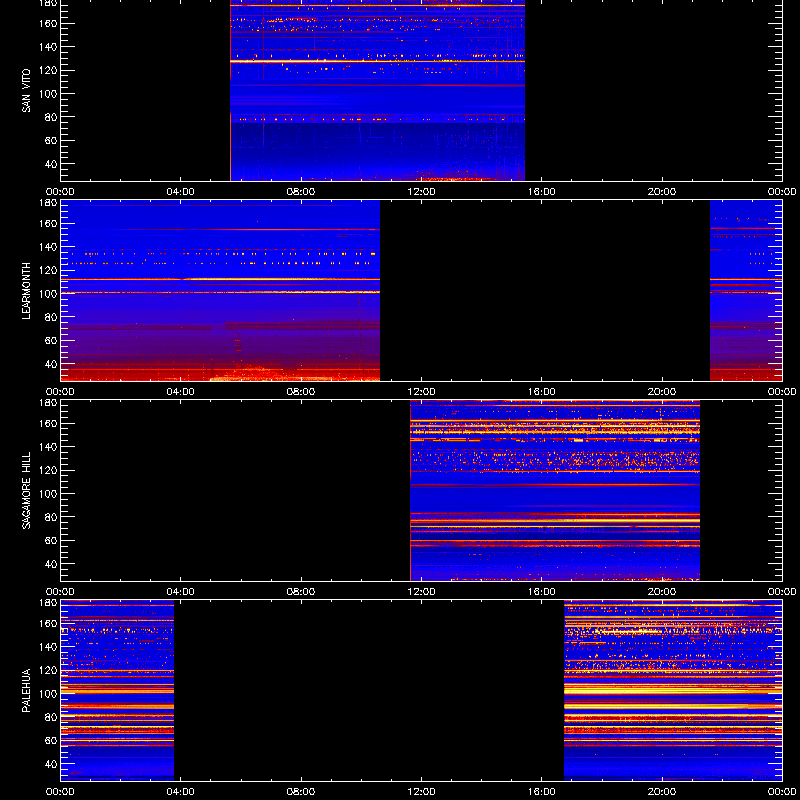Click the 60 frequency label on Palehua axis
Viewport: 800px width, 800px height.
click(52, 740)
